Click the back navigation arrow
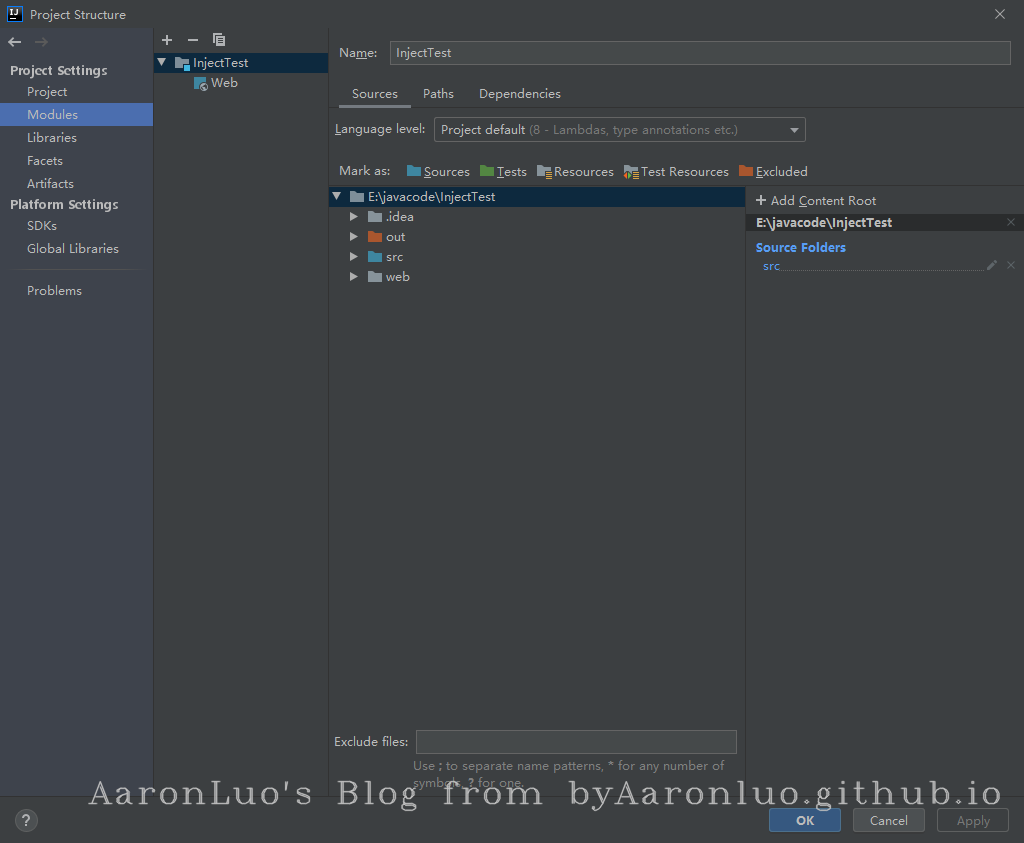This screenshot has height=843, width=1024. point(15,42)
